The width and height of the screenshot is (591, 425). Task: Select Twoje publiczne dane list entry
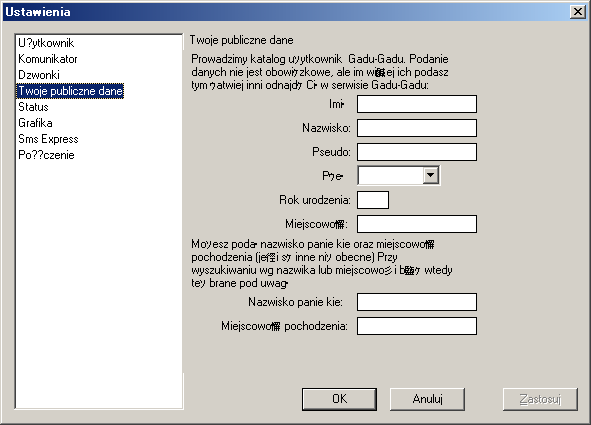tap(70, 91)
